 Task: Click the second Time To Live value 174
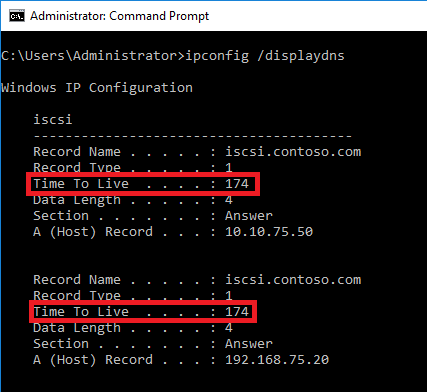tap(237, 312)
